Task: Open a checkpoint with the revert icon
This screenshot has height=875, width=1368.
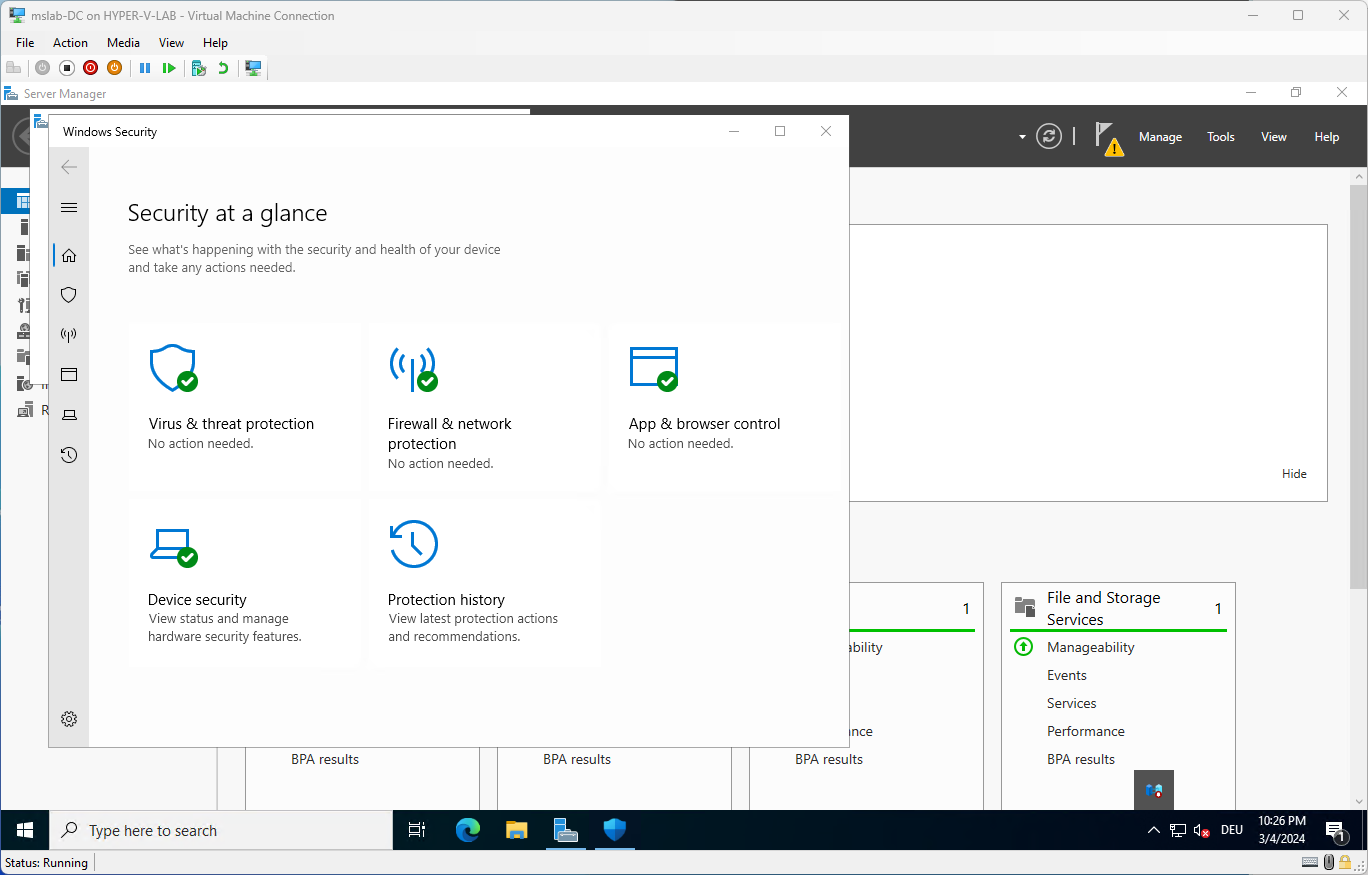Action: tap(222, 68)
